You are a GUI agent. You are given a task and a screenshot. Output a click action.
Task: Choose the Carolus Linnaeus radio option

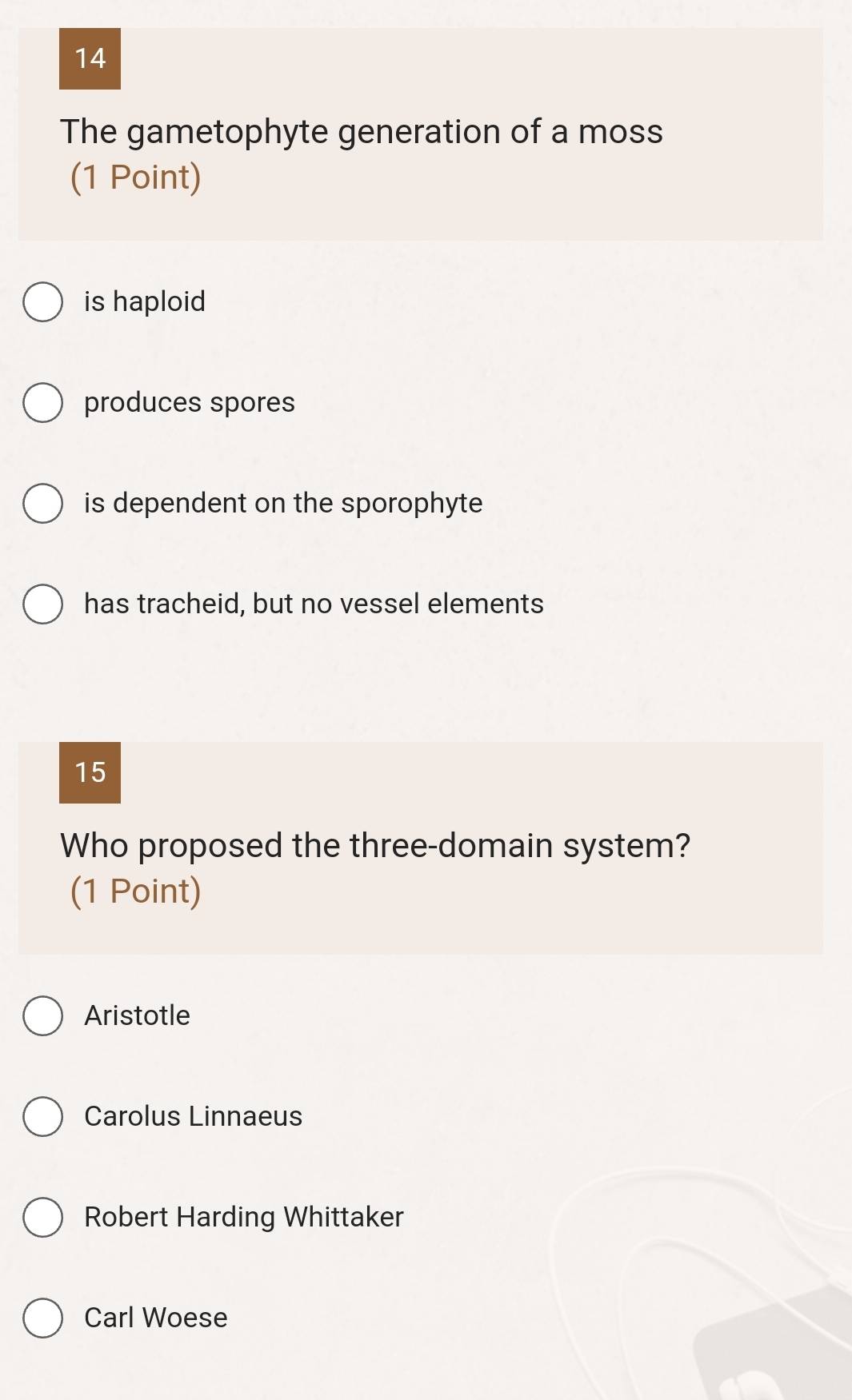pyautogui.click(x=42, y=1117)
